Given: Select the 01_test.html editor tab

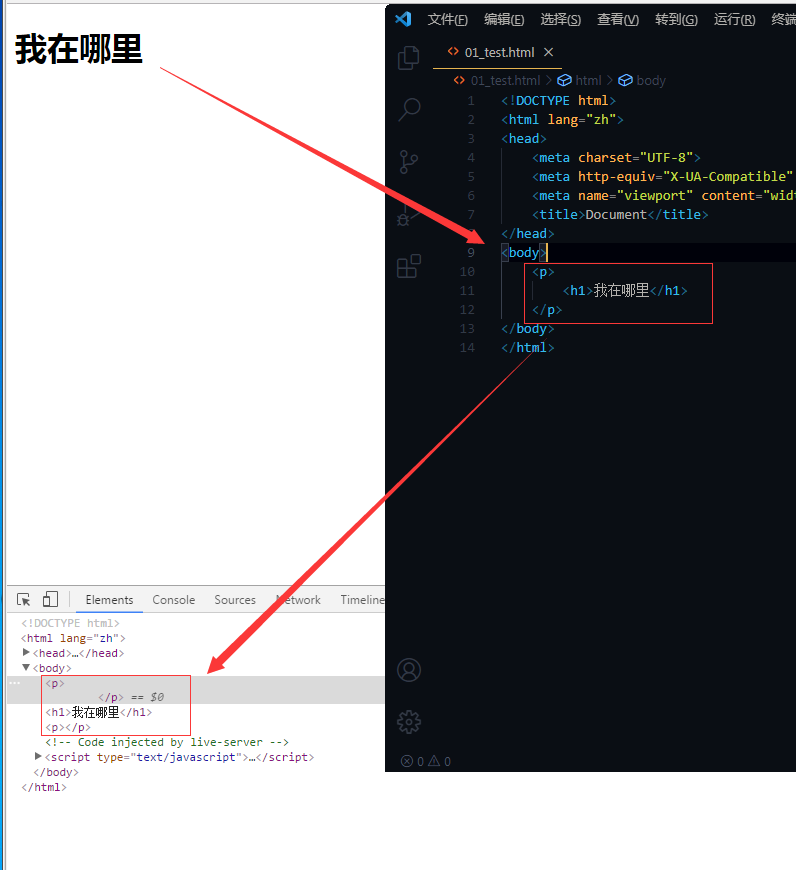Looking at the screenshot, I should [497, 53].
